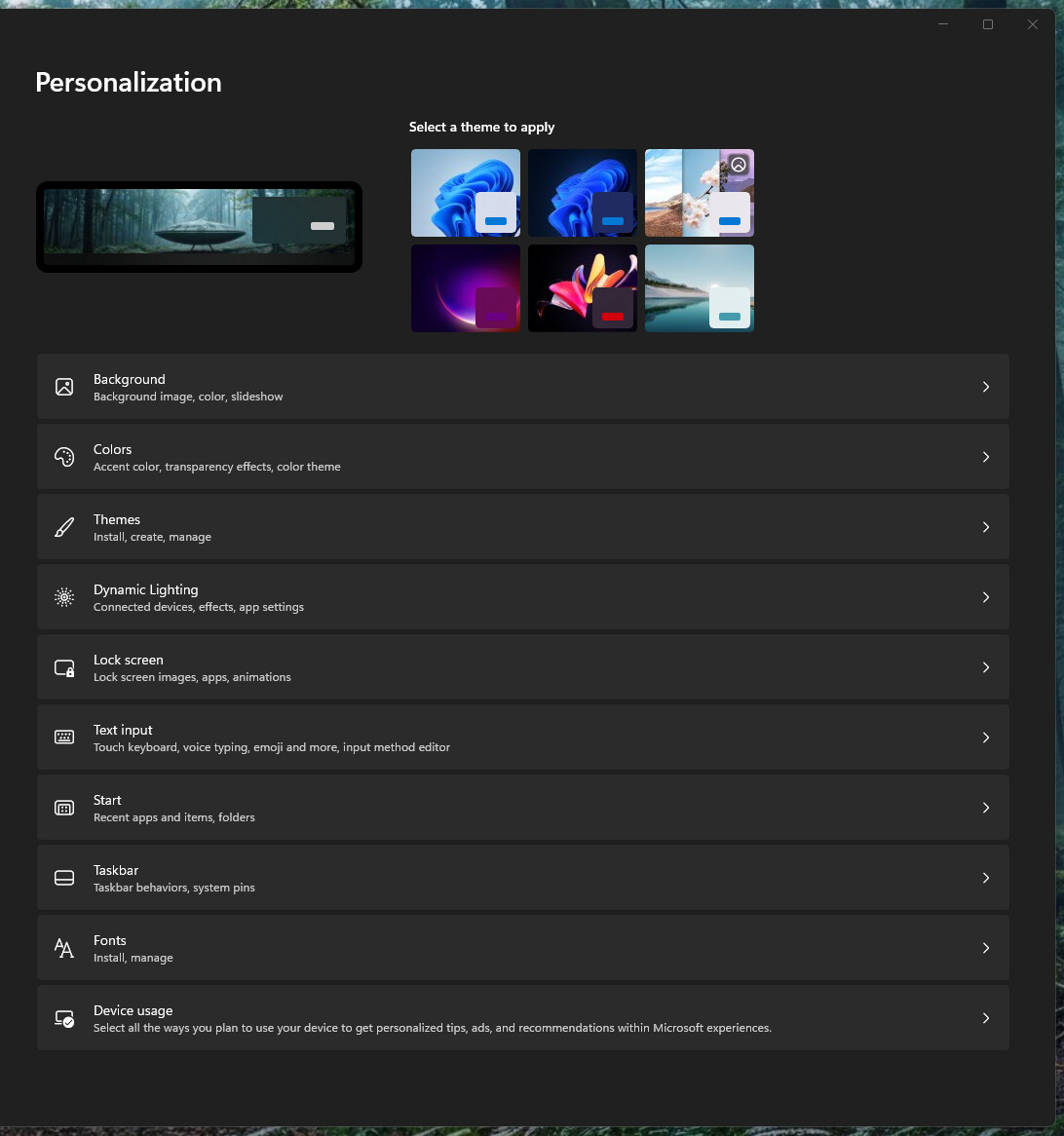This screenshot has width=1064, height=1136.
Task: Apply the light blue Windows bloom theme
Action: 465,193
